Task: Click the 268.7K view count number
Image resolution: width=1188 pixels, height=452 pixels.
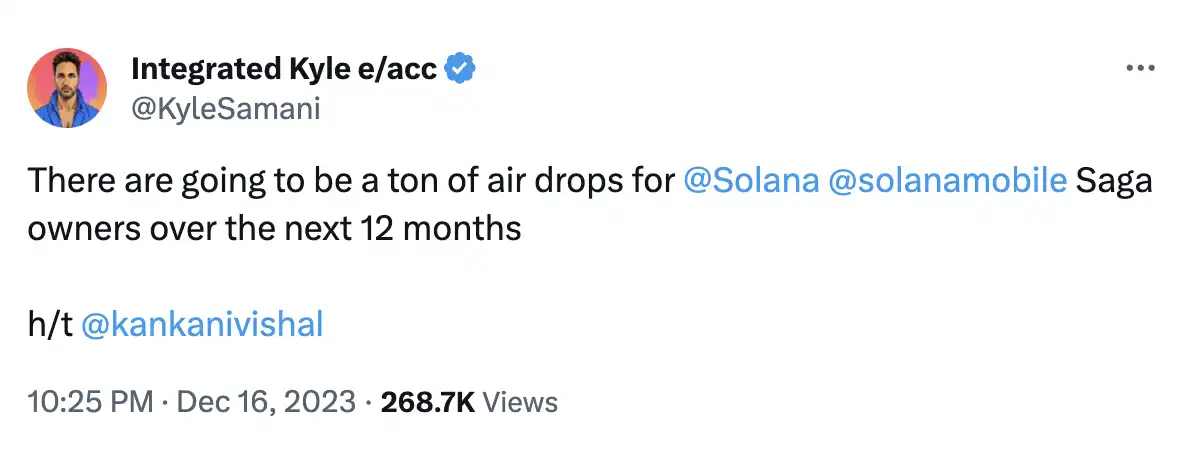Action: click(427, 402)
